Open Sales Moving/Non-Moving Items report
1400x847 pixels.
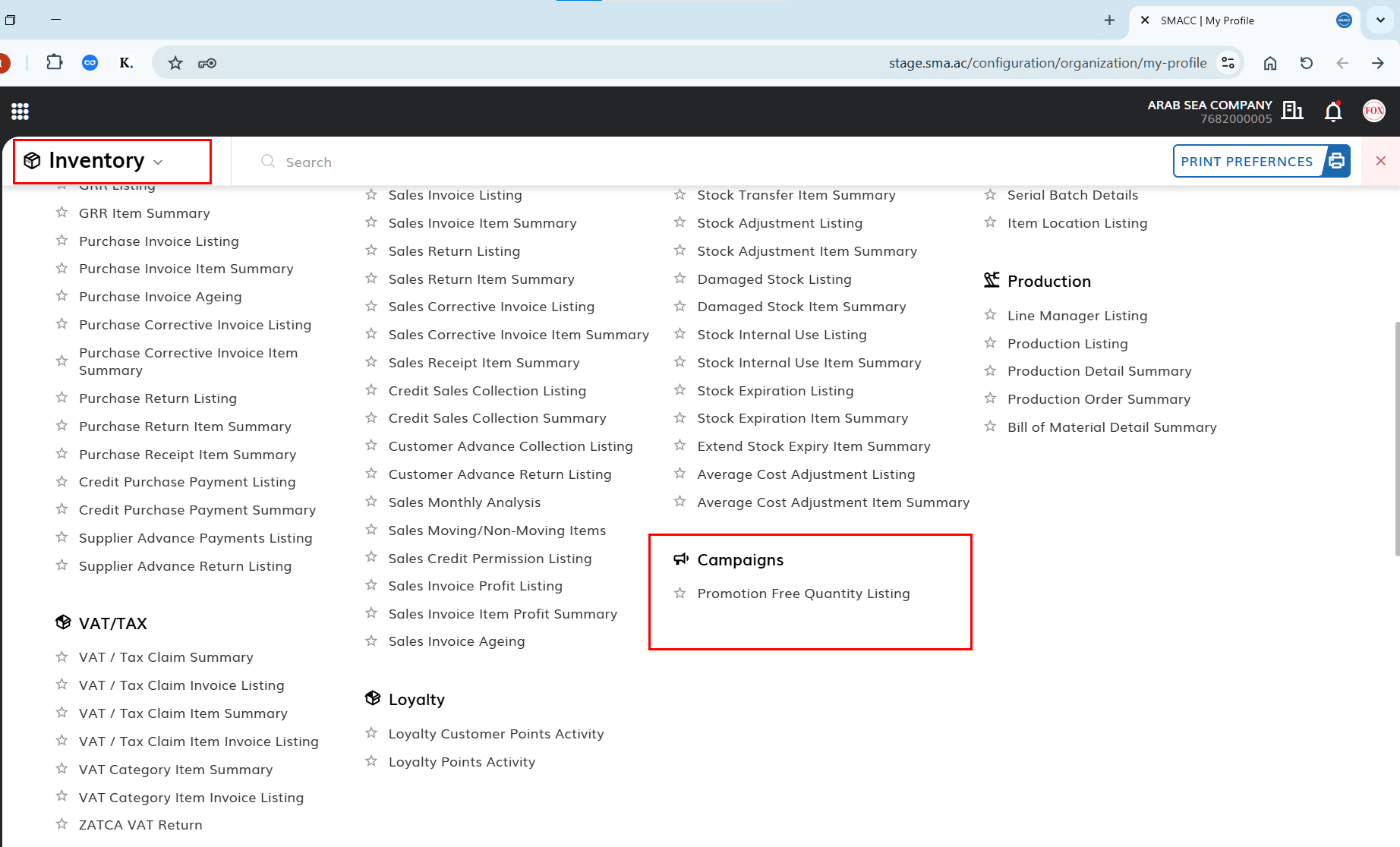coord(497,531)
